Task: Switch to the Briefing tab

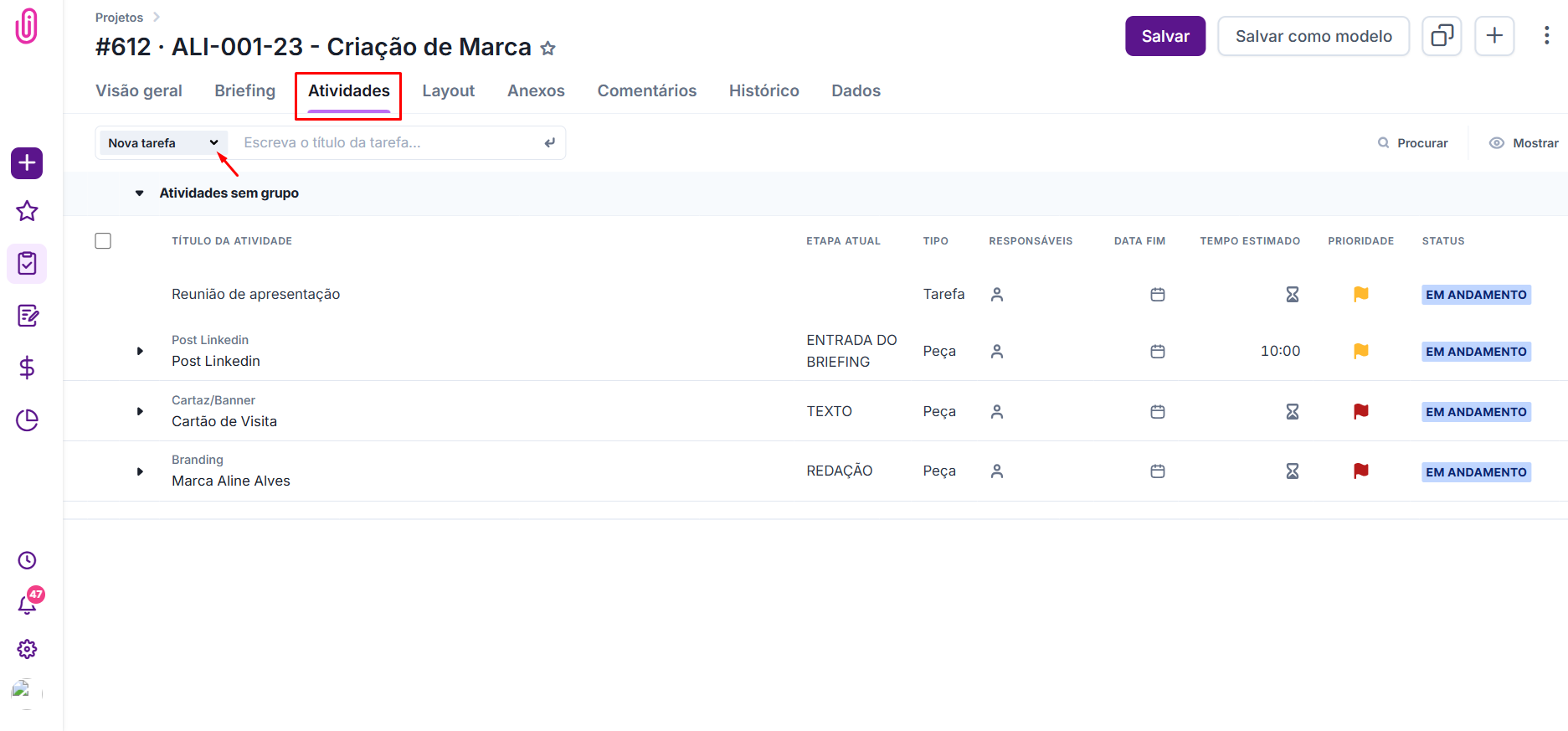Action: [244, 91]
